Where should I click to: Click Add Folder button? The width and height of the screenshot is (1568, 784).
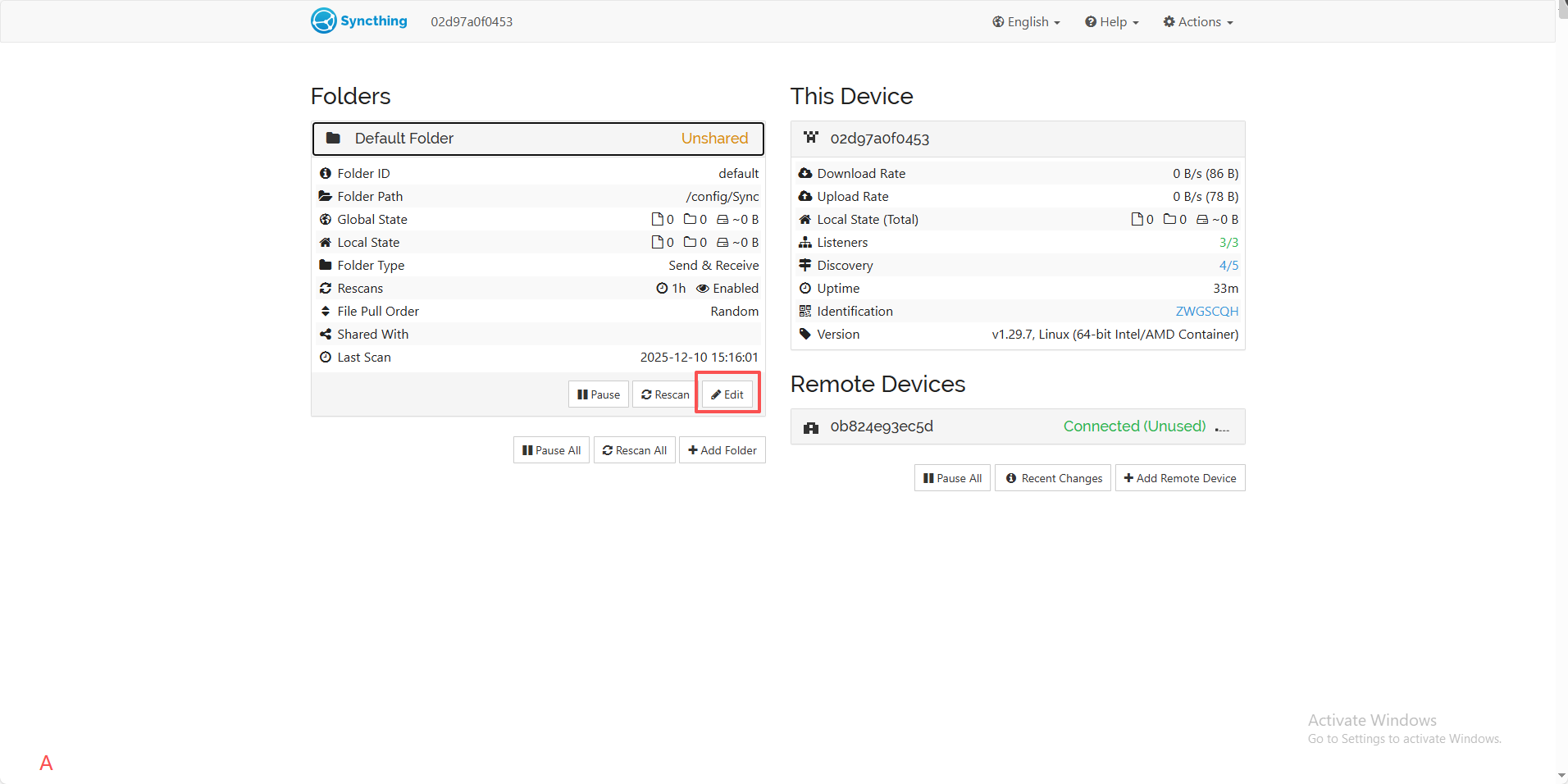pos(722,450)
